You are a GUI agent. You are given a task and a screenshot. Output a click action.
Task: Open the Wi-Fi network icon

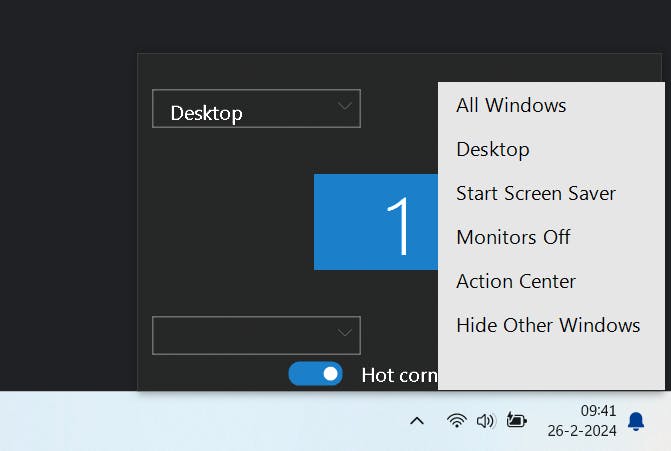coord(456,421)
